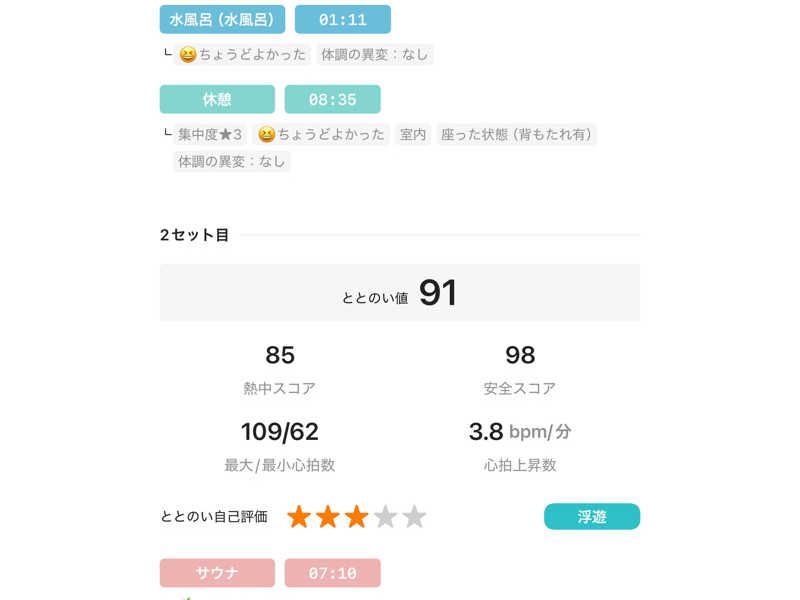
Task: Click the smiley emoji in the 水風呂 row
Action: [x=188, y=55]
